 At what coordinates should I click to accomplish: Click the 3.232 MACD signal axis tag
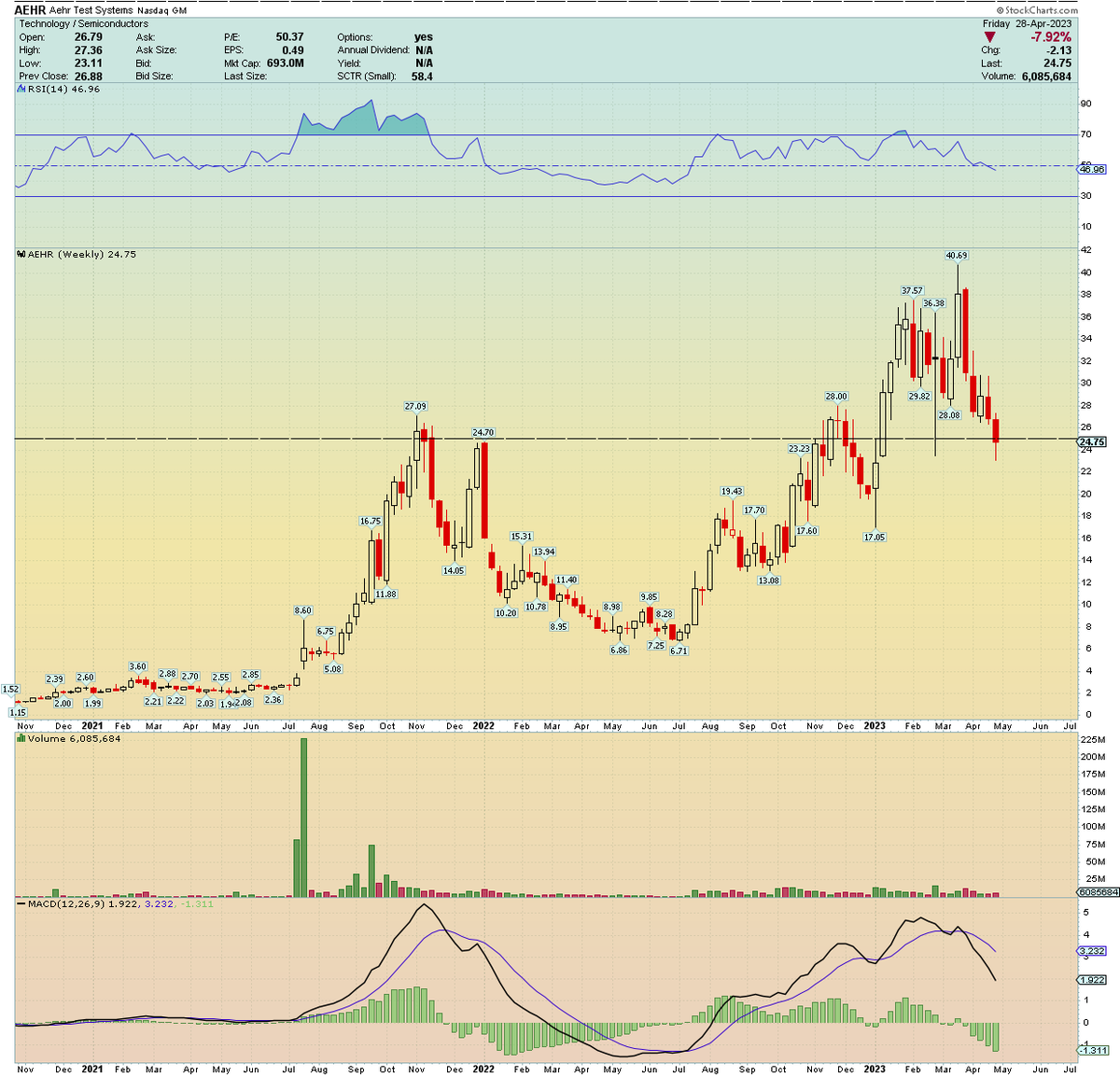click(1093, 951)
